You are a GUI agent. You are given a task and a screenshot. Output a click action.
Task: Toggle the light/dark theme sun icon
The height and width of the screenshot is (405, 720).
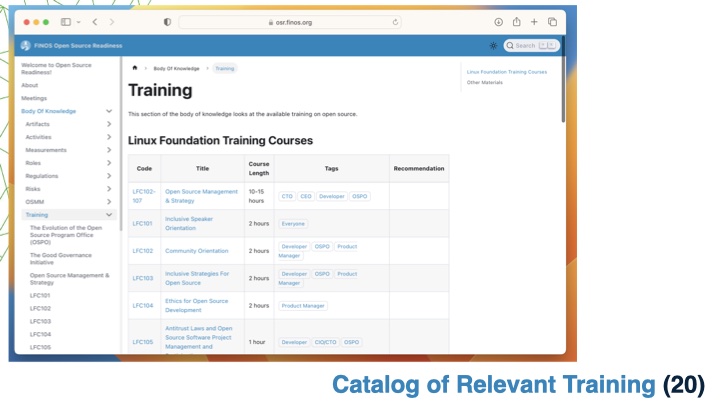pyautogui.click(x=493, y=45)
